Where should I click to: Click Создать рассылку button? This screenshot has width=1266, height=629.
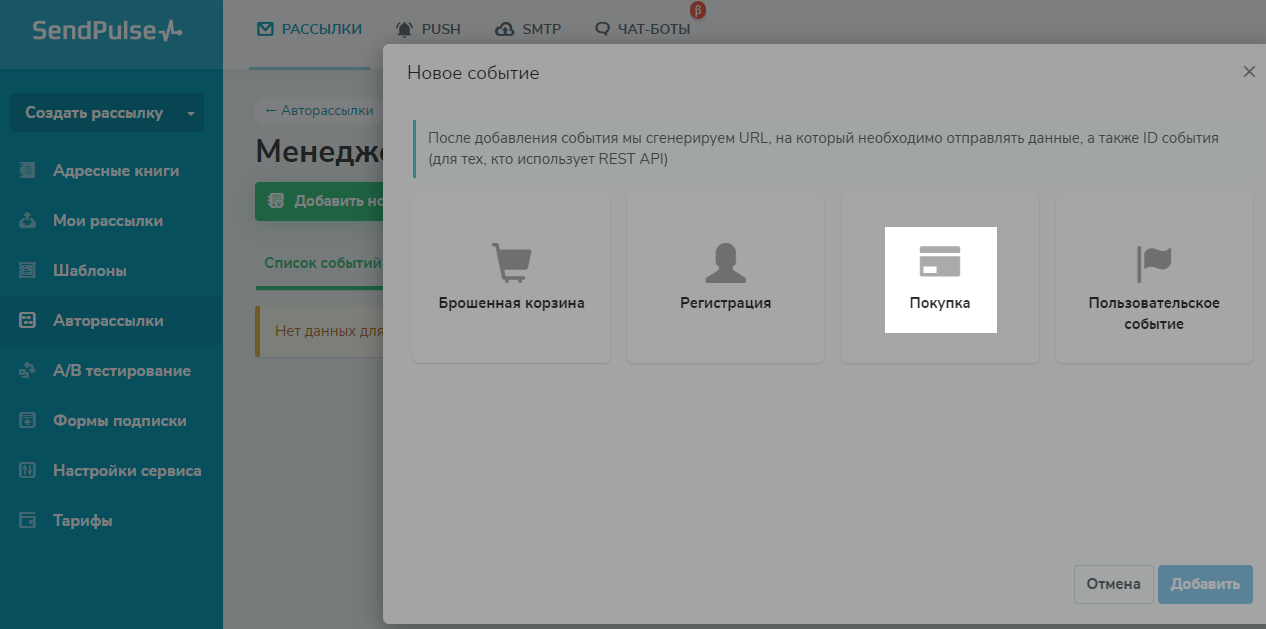pos(94,113)
